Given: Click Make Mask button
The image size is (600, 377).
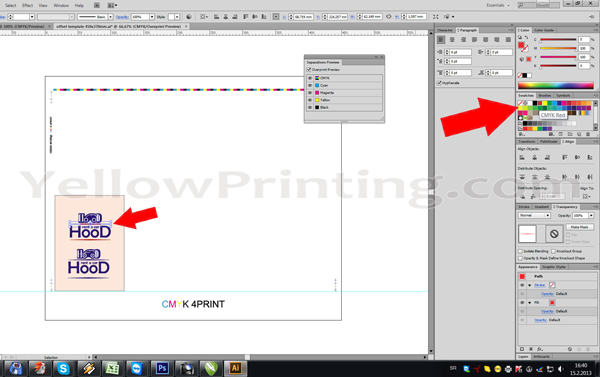Looking at the screenshot, I should click(x=580, y=227).
